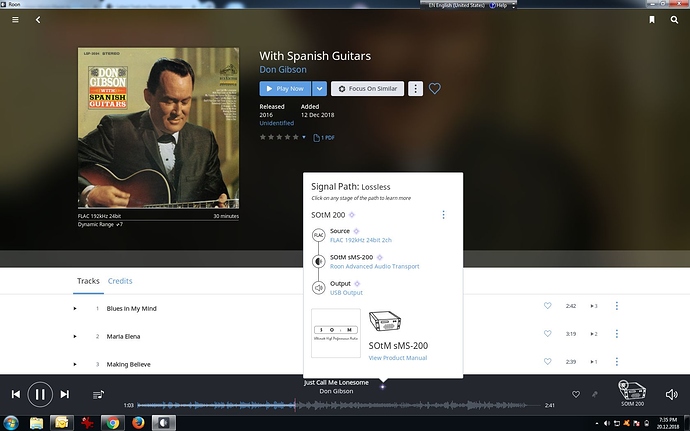The width and height of the screenshot is (690, 431).
Task: Select track title Blues In My Mind
Action: [x=132, y=309]
